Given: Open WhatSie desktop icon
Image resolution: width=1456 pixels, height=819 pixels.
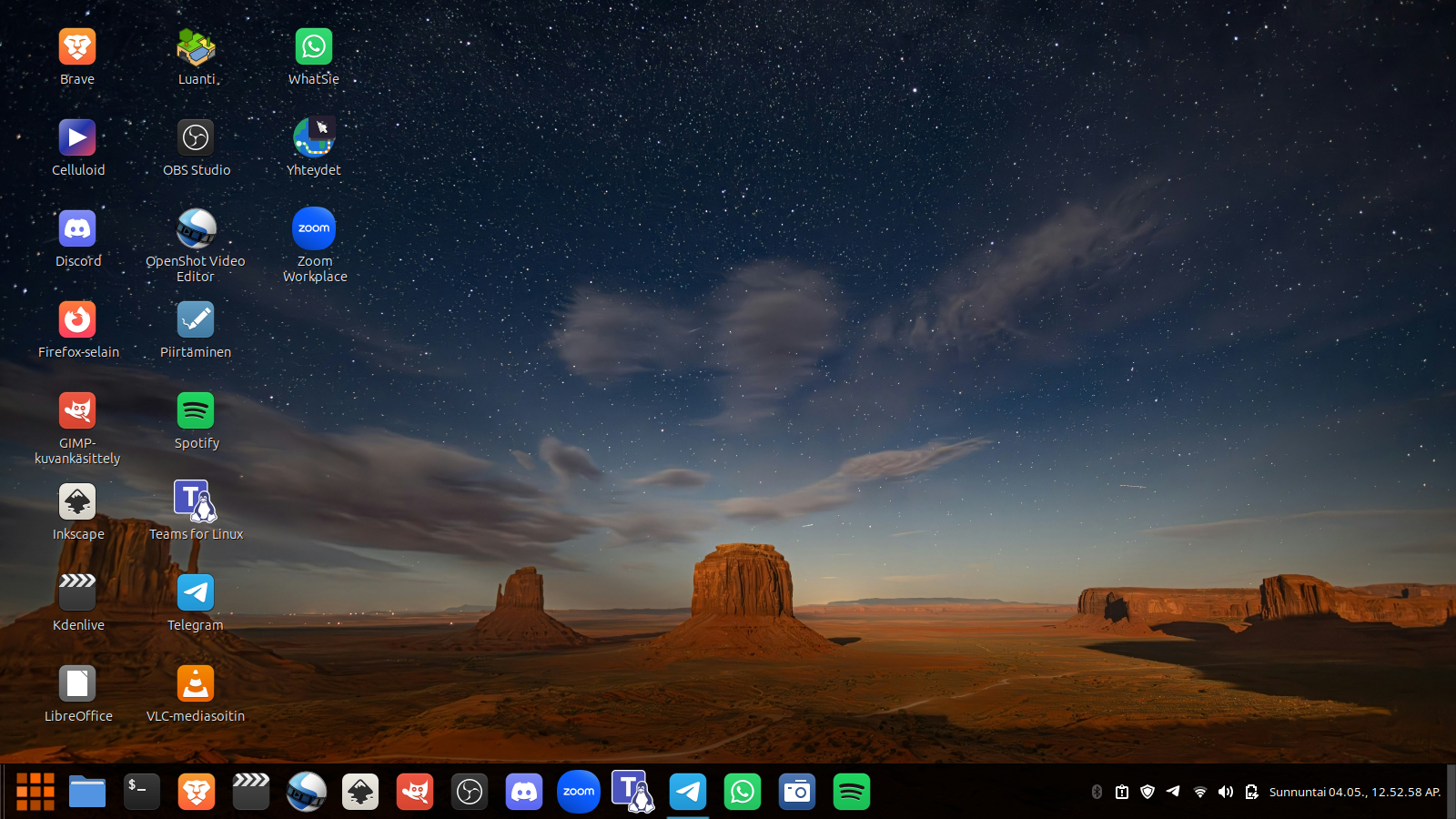Looking at the screenshot, I should [x=314, y=47].
